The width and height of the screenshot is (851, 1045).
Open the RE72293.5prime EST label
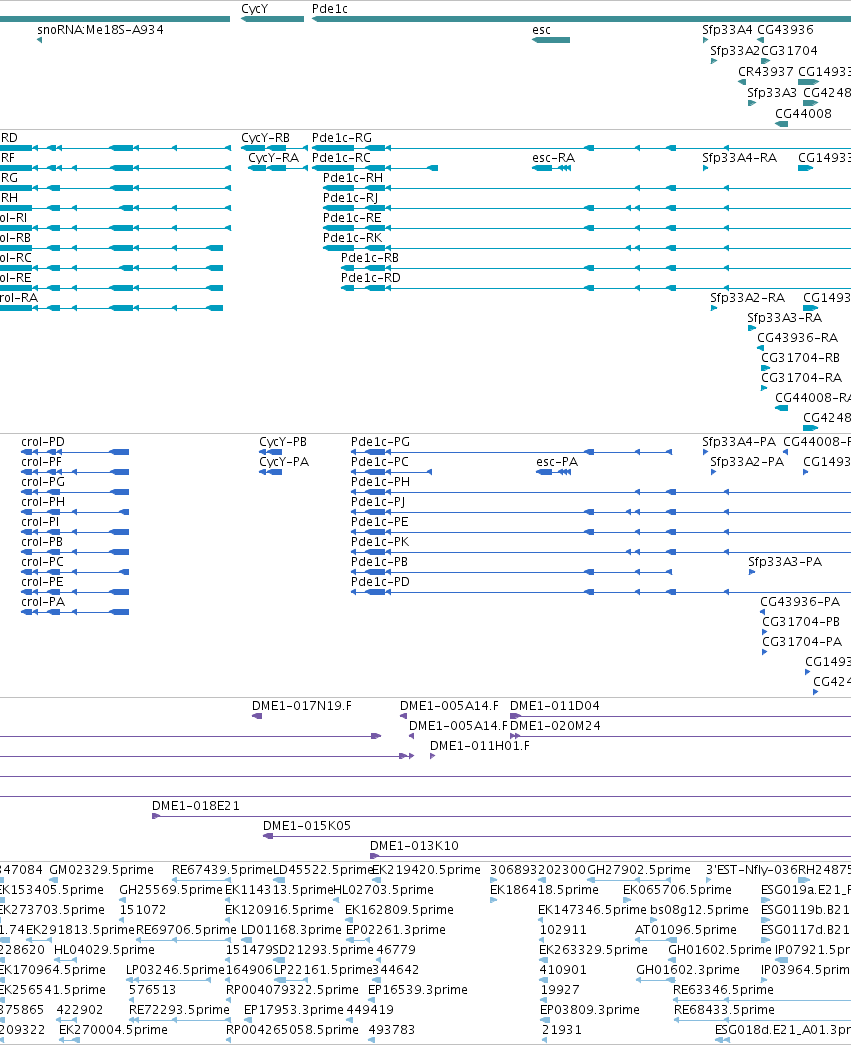tap(179, 1009)
